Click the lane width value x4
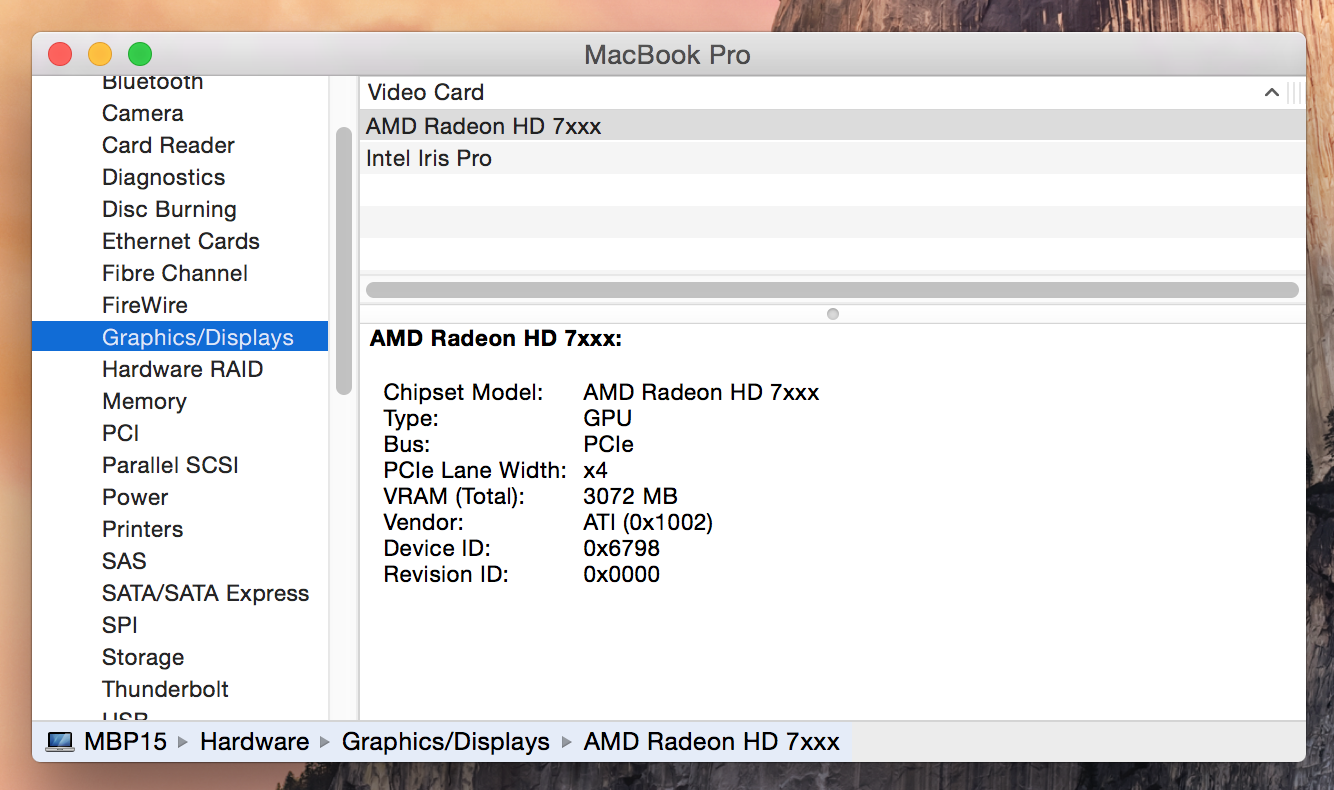The image size is (1334, 790). 595,470
